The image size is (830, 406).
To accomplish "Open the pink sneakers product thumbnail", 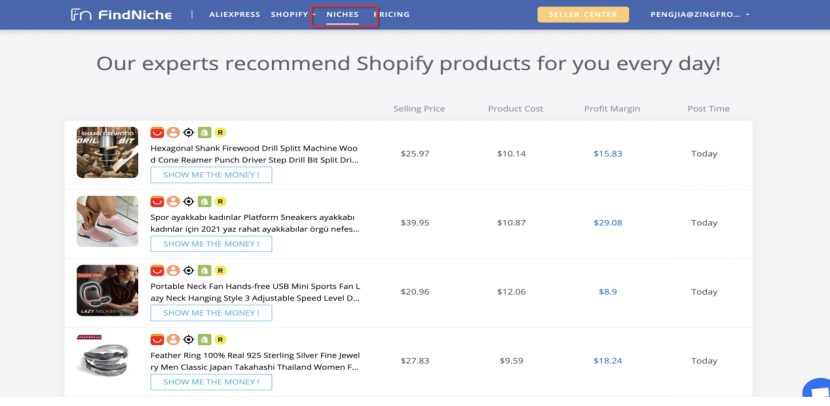I will (107, 221).
